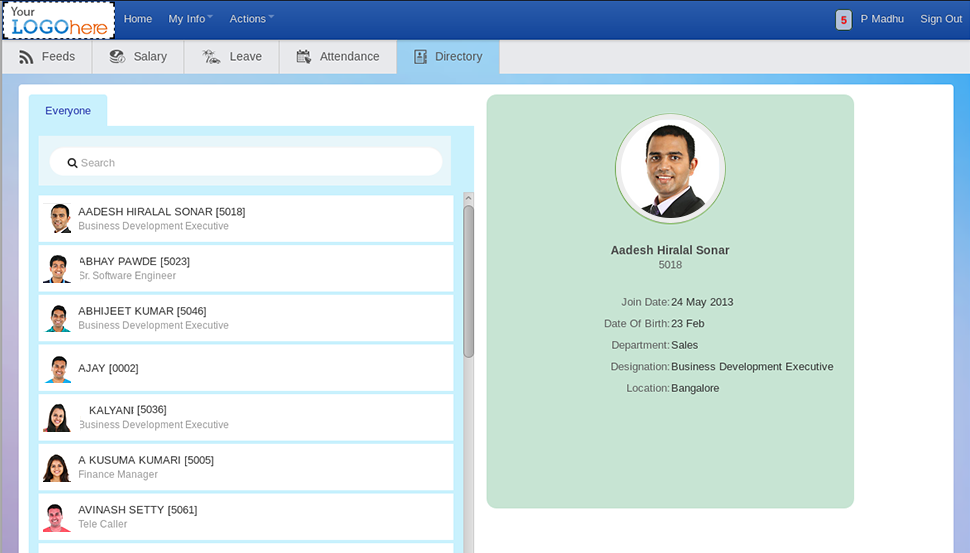
Task: Click the Your LOGO here logo
Action: 59,20
